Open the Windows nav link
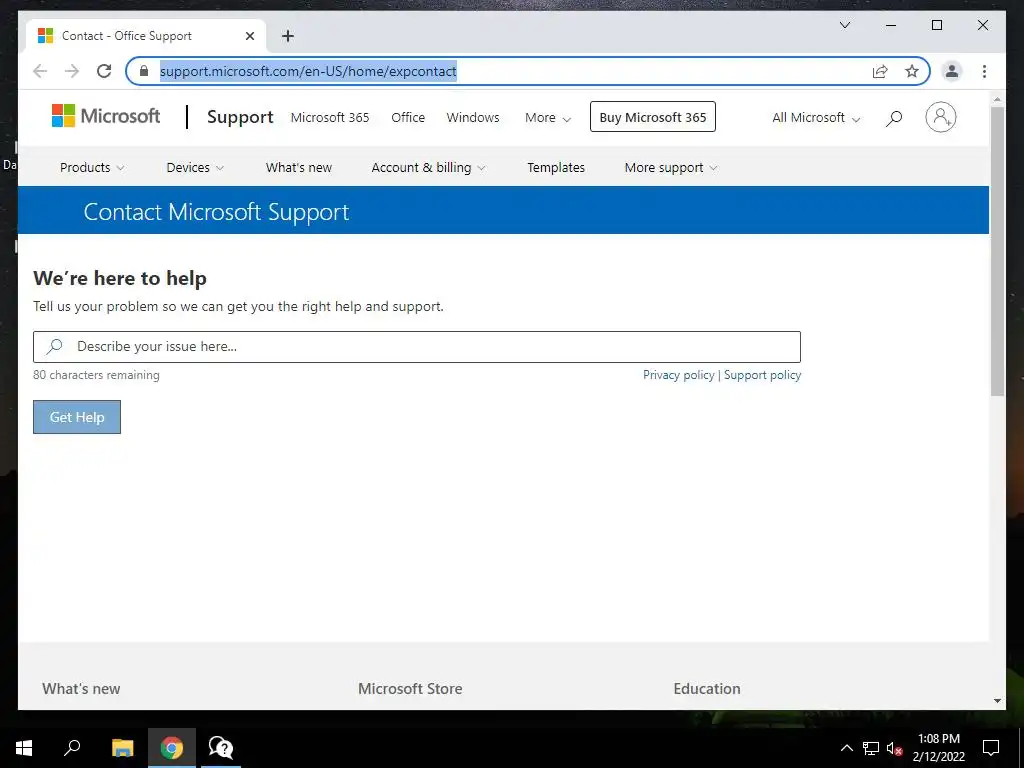Viewport: 1024px width, 768px height. click(x=473, y=118)
